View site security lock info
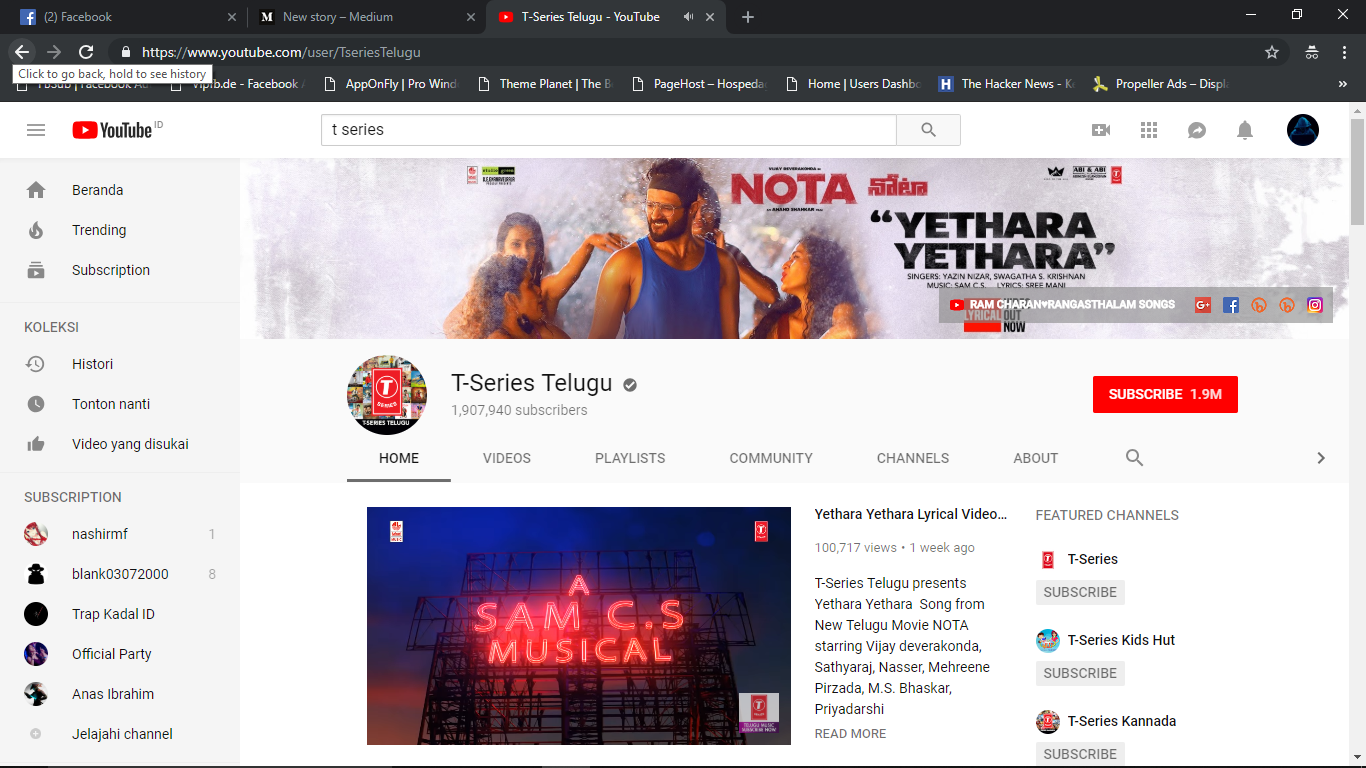This screenshot has height=768, width=1366. pyautogui.click(x=125, y=52)
